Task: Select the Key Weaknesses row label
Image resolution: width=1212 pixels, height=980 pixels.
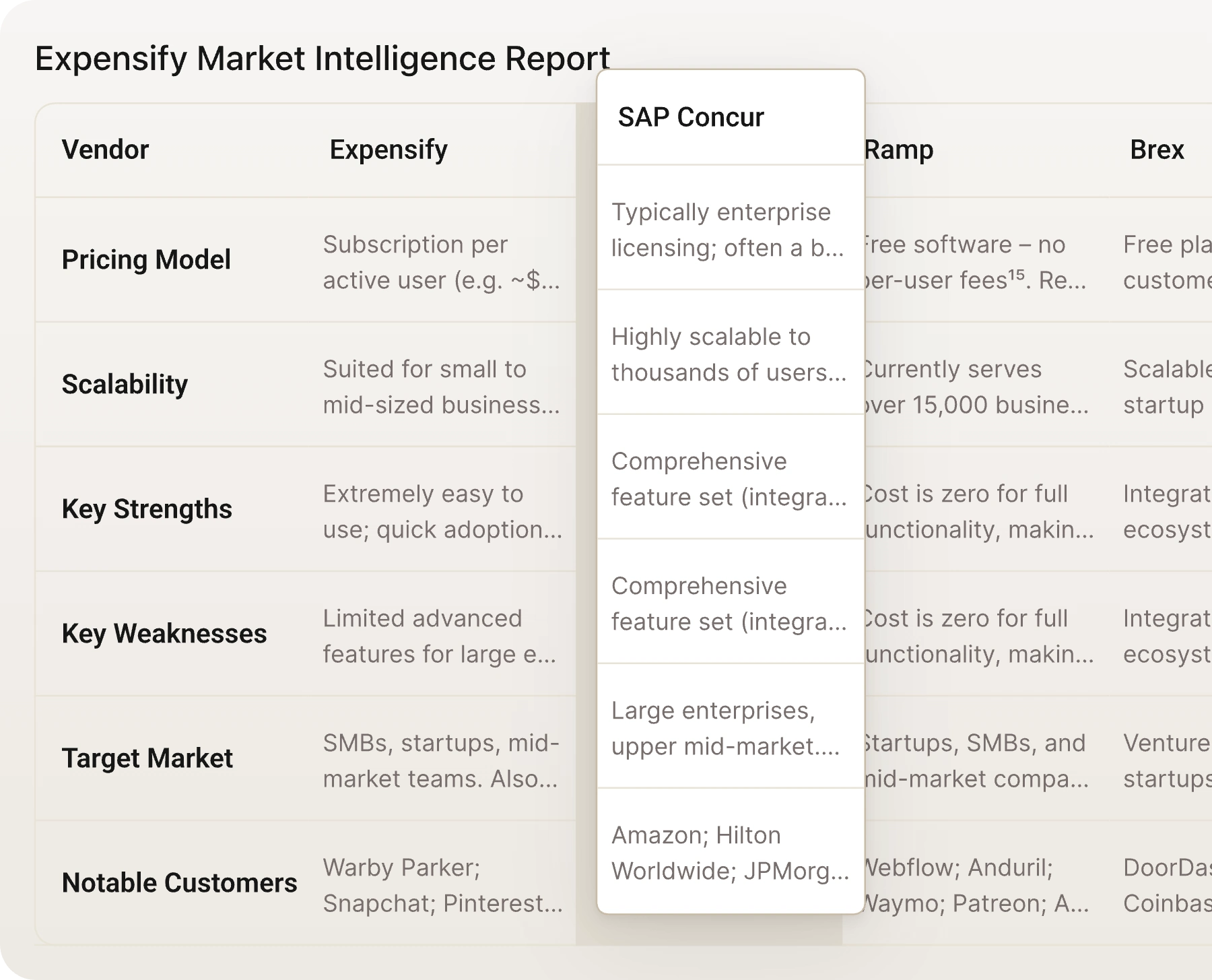Action: (165, 633)
